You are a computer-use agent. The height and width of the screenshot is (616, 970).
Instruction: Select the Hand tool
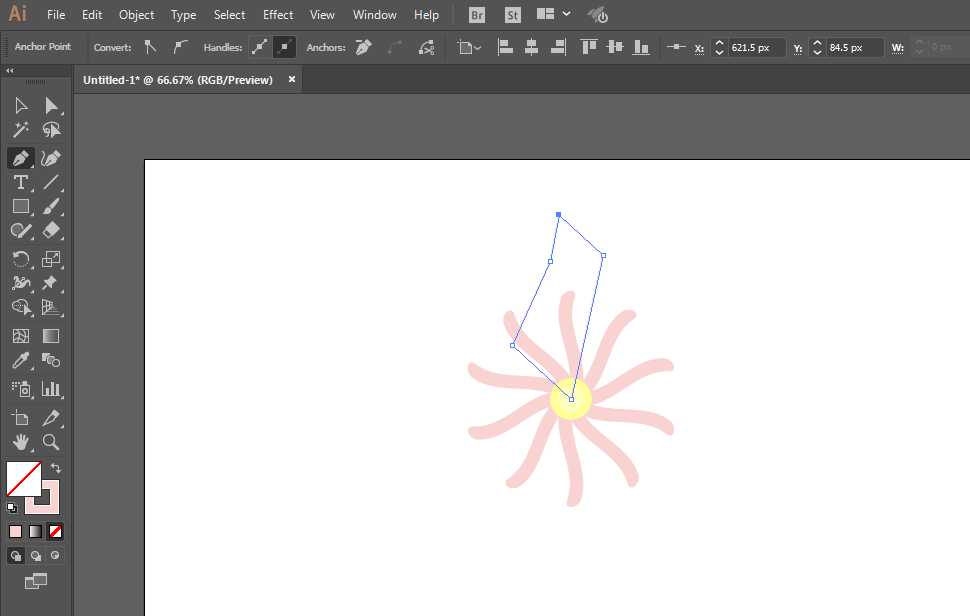coord(20,442)
